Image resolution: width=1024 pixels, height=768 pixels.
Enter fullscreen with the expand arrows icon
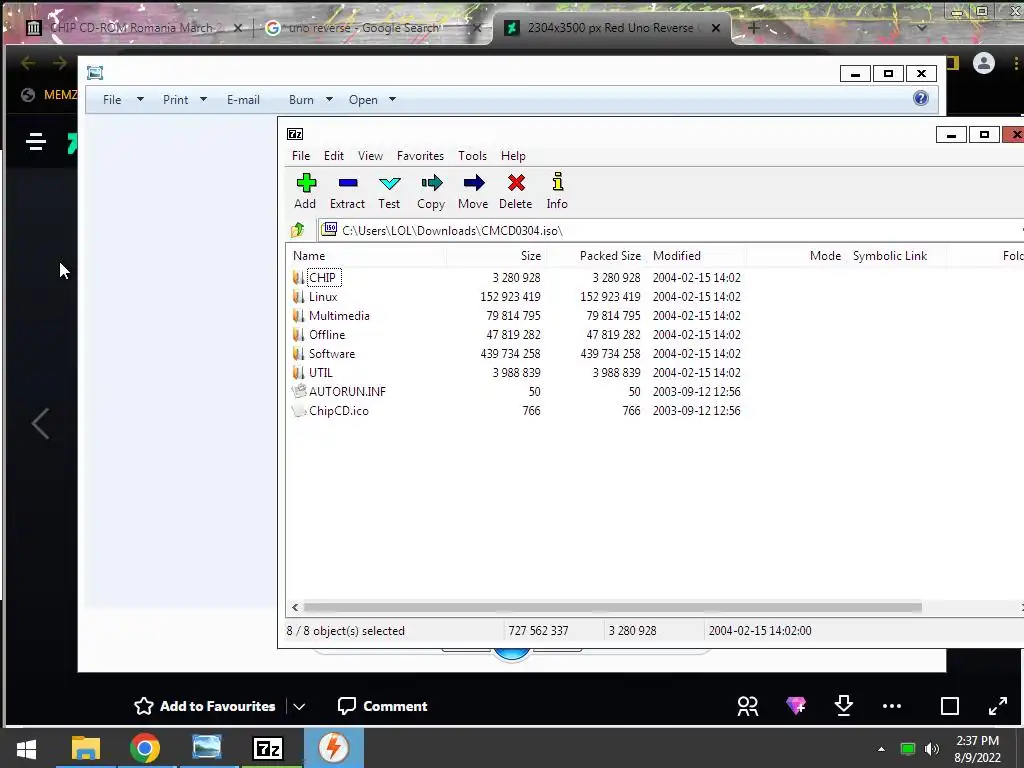998,706
